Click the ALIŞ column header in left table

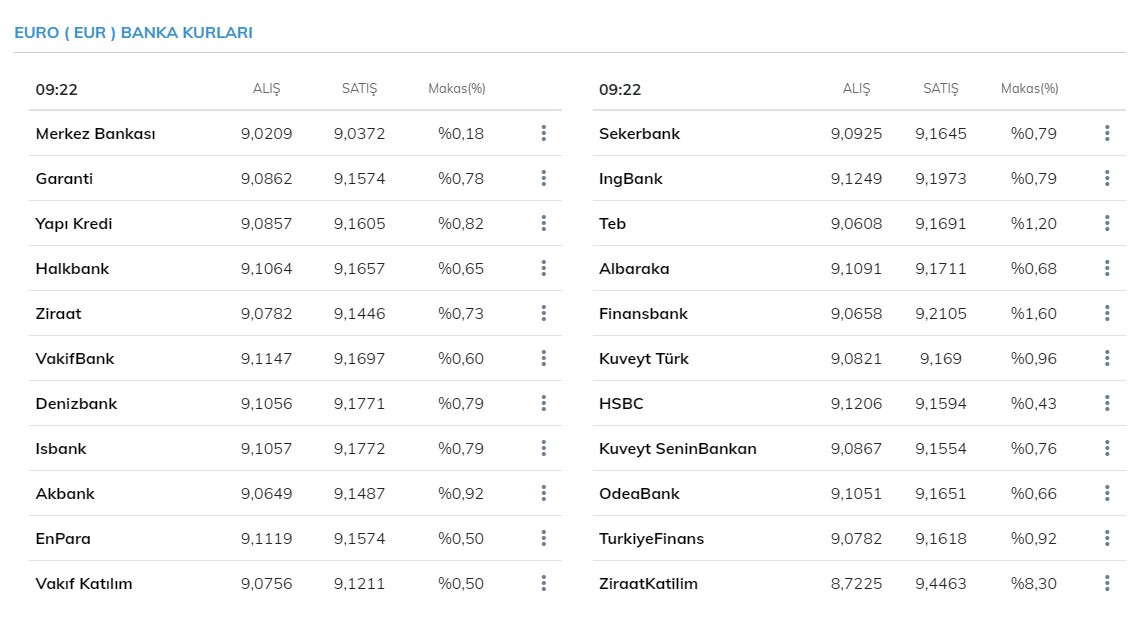(266, 89)
